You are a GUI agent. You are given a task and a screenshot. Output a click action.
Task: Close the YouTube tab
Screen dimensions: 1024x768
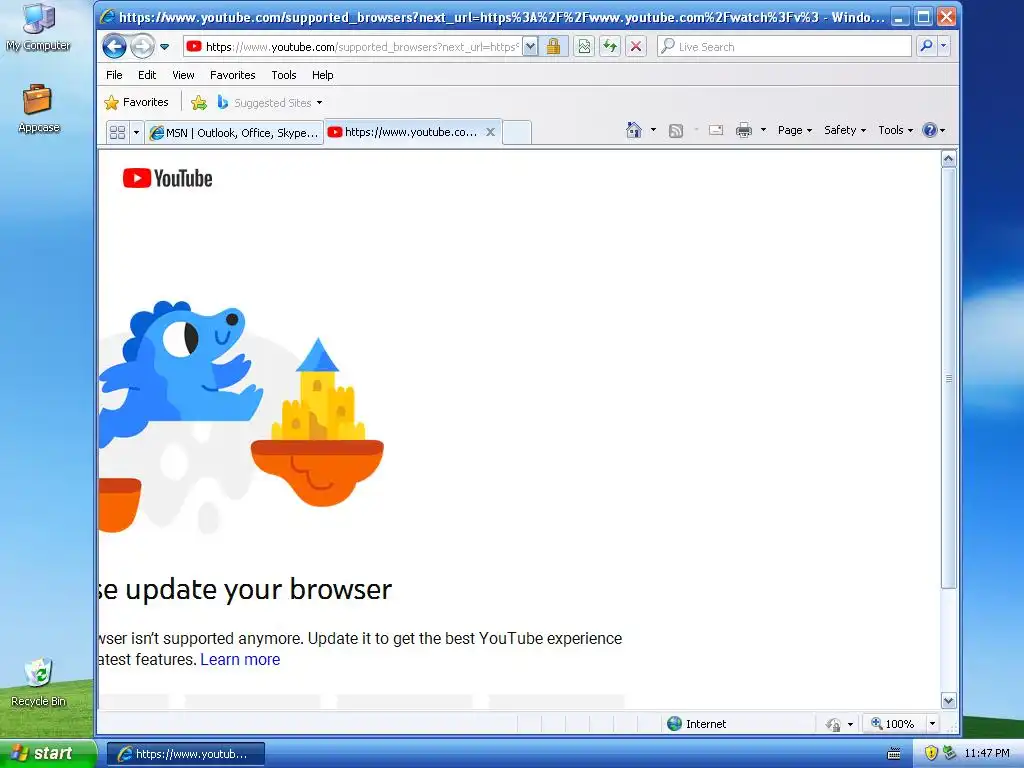[x=490, y=132]
